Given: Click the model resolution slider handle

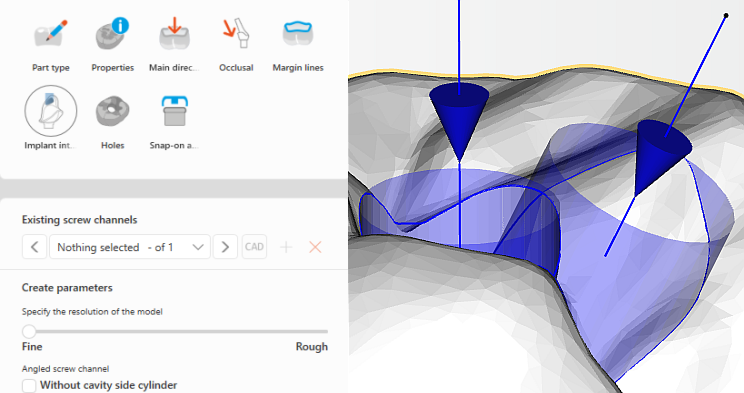Looking at the screenshot, I should click(x=29, y=331).
